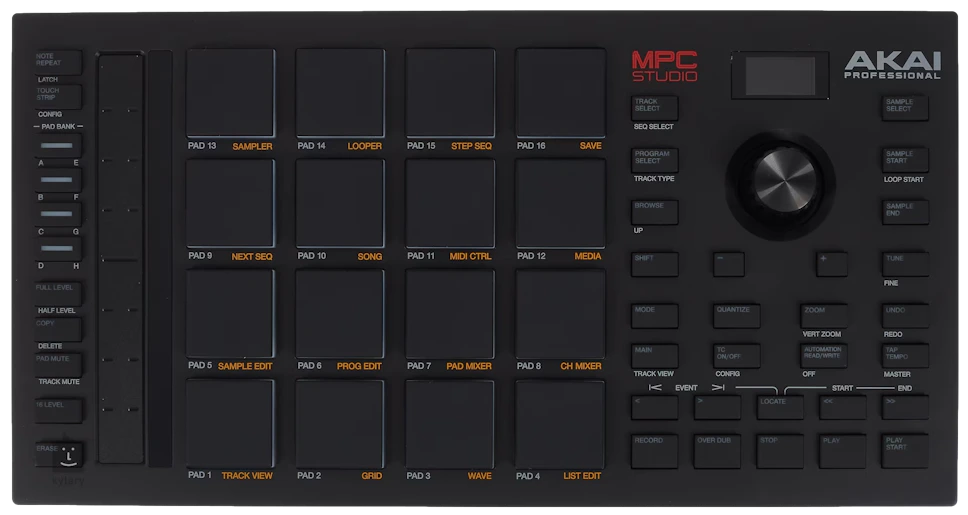968x515 pixels.
Task: Select Pad Bank D/H button
Action: pos(58,248)
